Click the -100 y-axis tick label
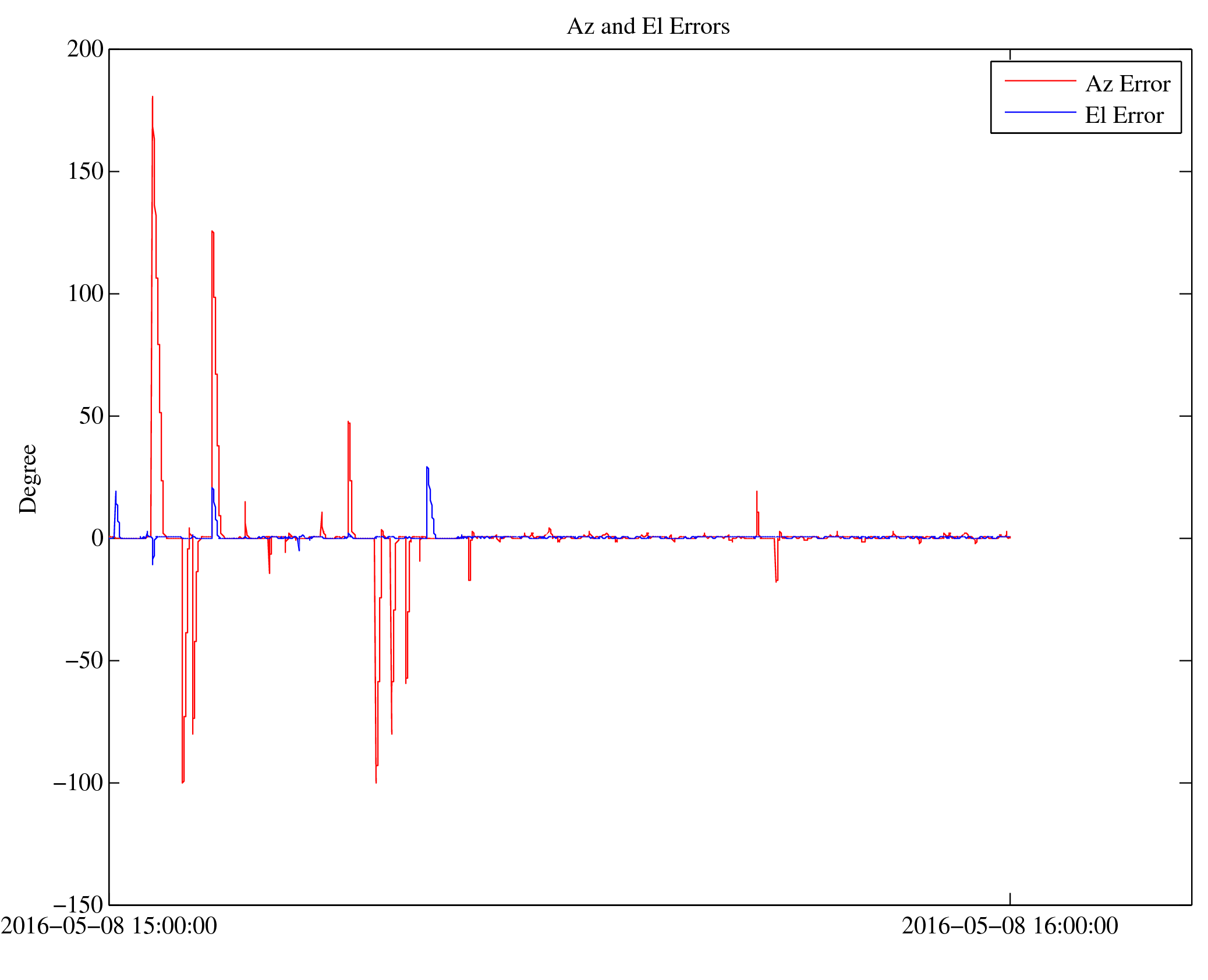 tap(78, 783)
